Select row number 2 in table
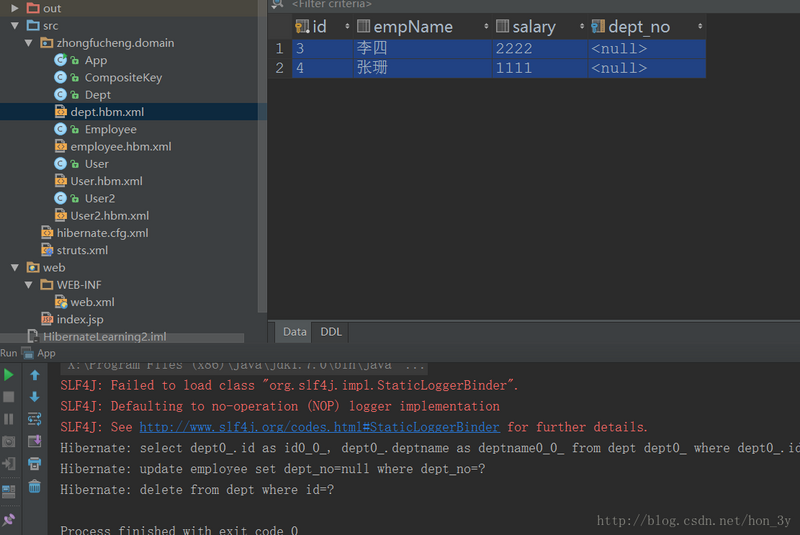 (x=279, y=68)
